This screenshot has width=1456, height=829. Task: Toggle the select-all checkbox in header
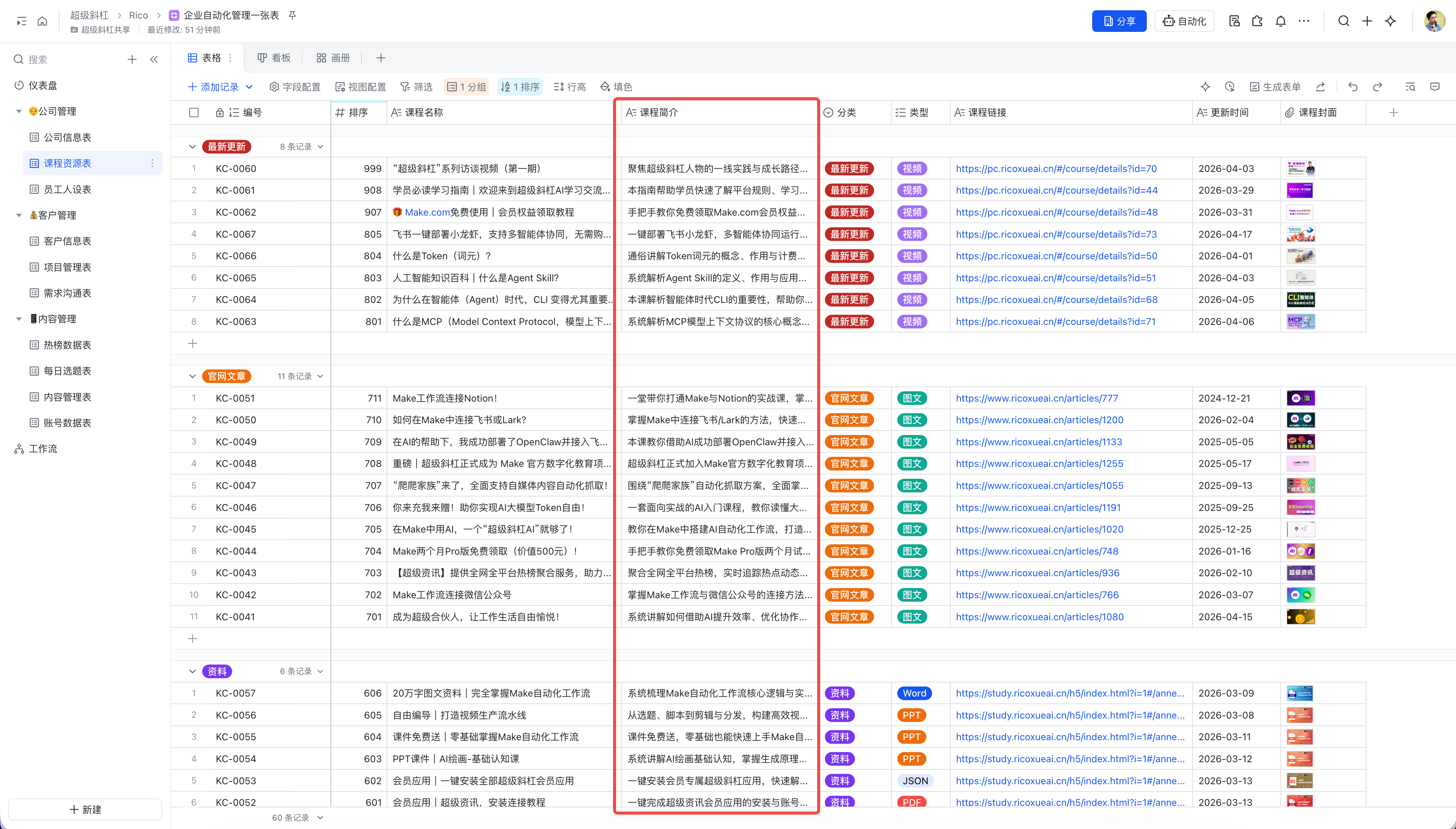[193, 113]
